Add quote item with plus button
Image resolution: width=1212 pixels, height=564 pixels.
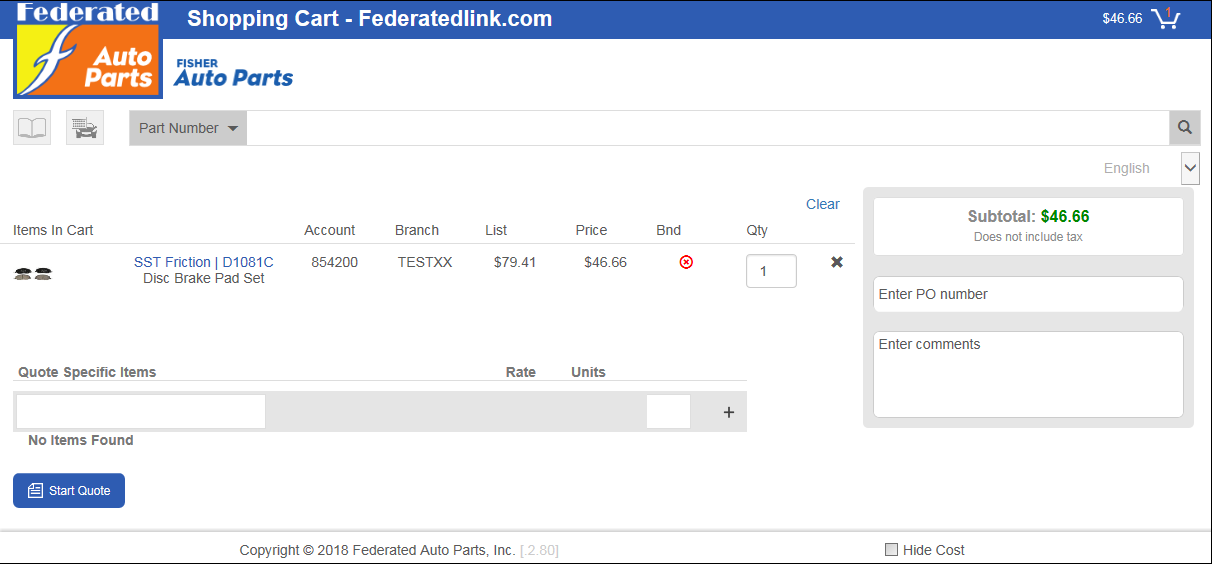point(729,412)
